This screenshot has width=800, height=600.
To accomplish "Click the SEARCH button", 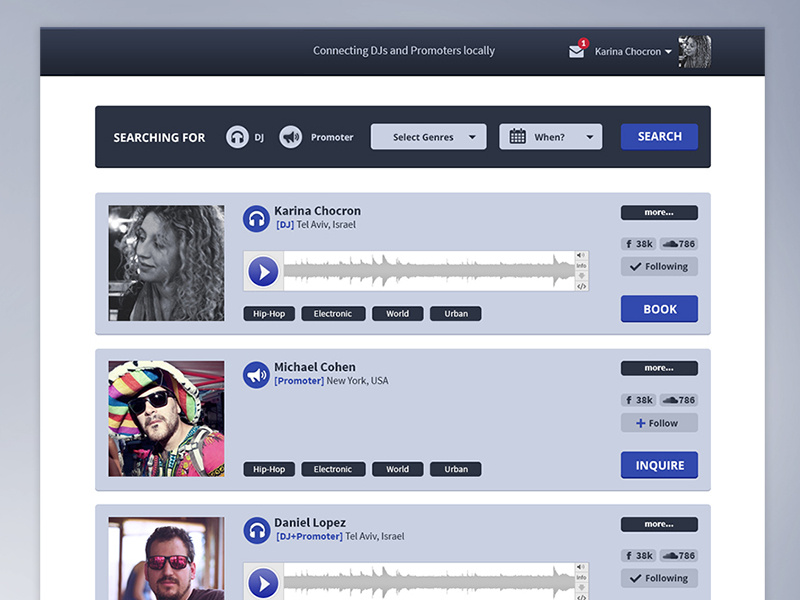I will (659, 136).
